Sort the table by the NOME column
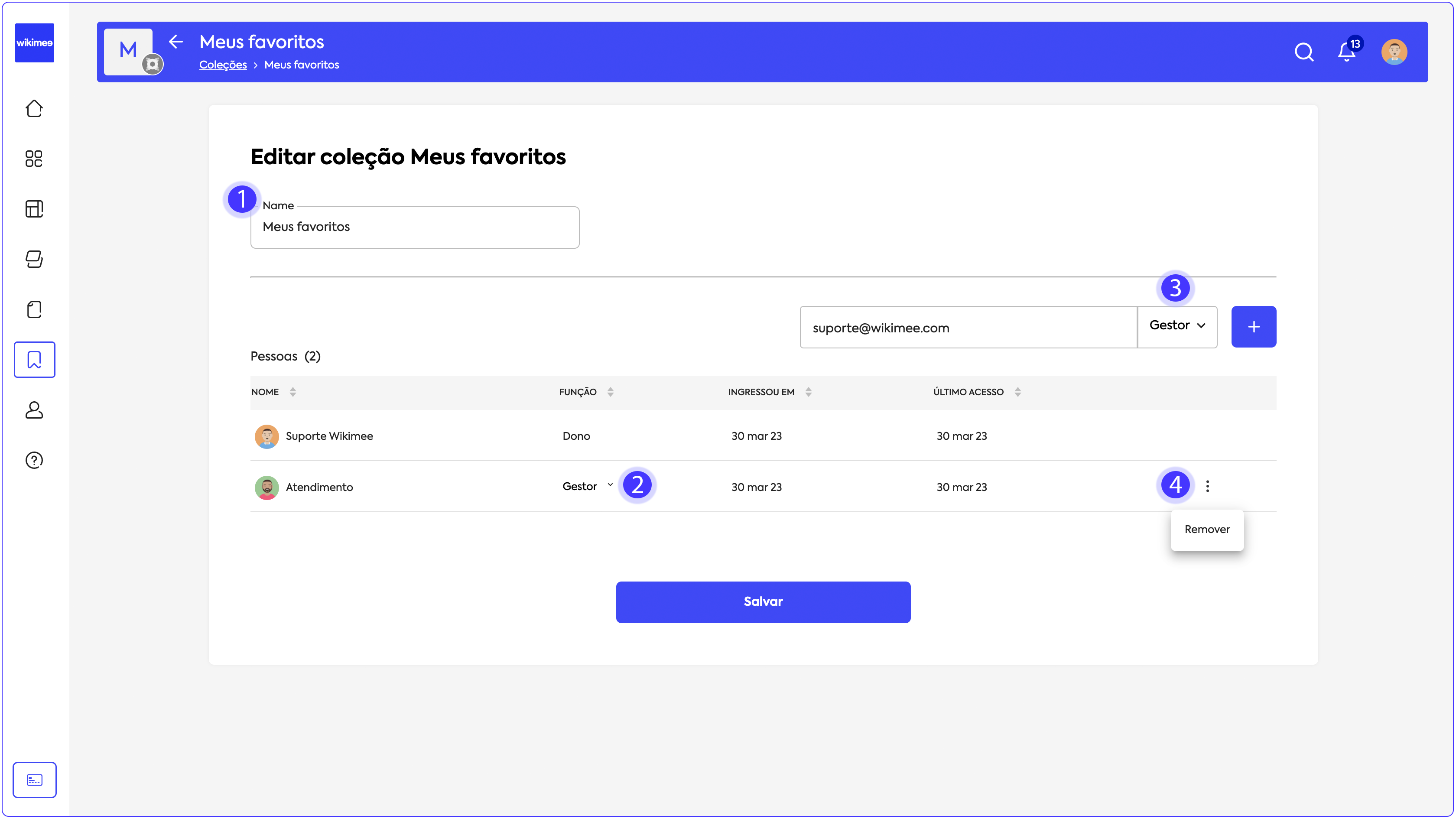This screenshot has width=1456, height=819. pyautogui.click(x=292, y=392)
